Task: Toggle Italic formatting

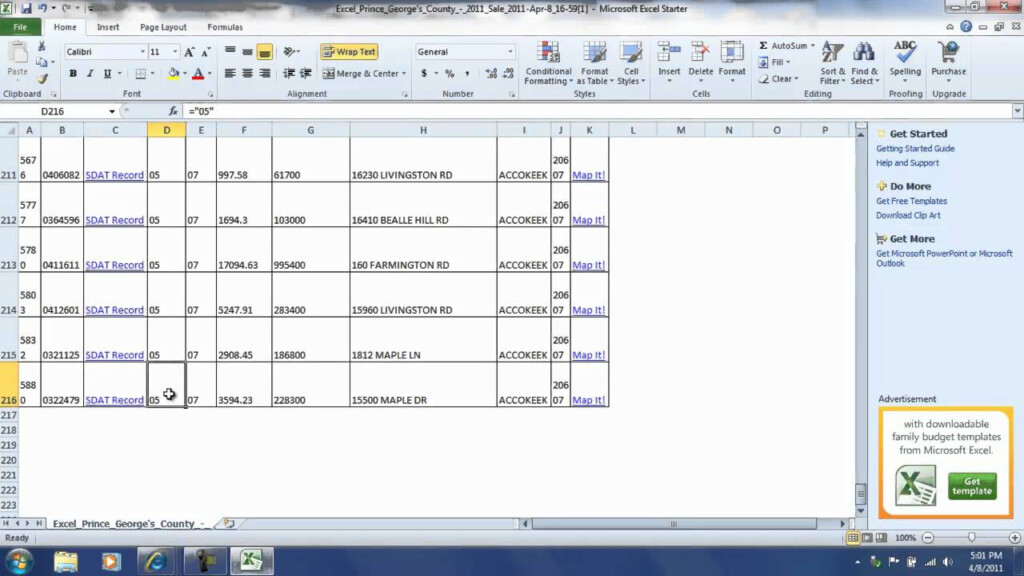Action: (90, 74)
